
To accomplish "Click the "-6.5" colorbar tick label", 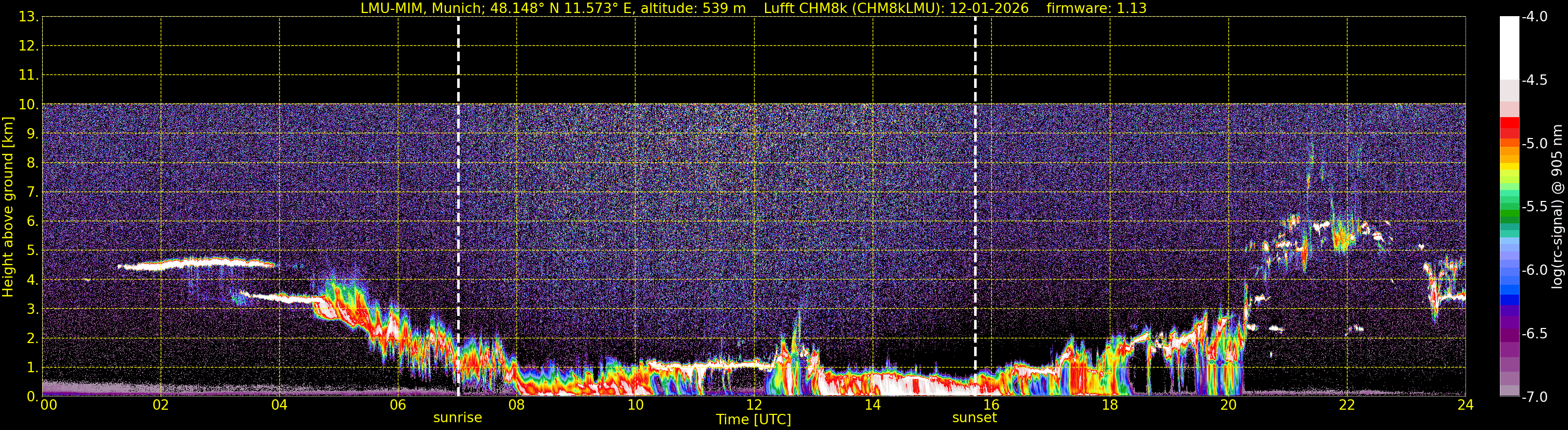I will [x=1535, y=334].
